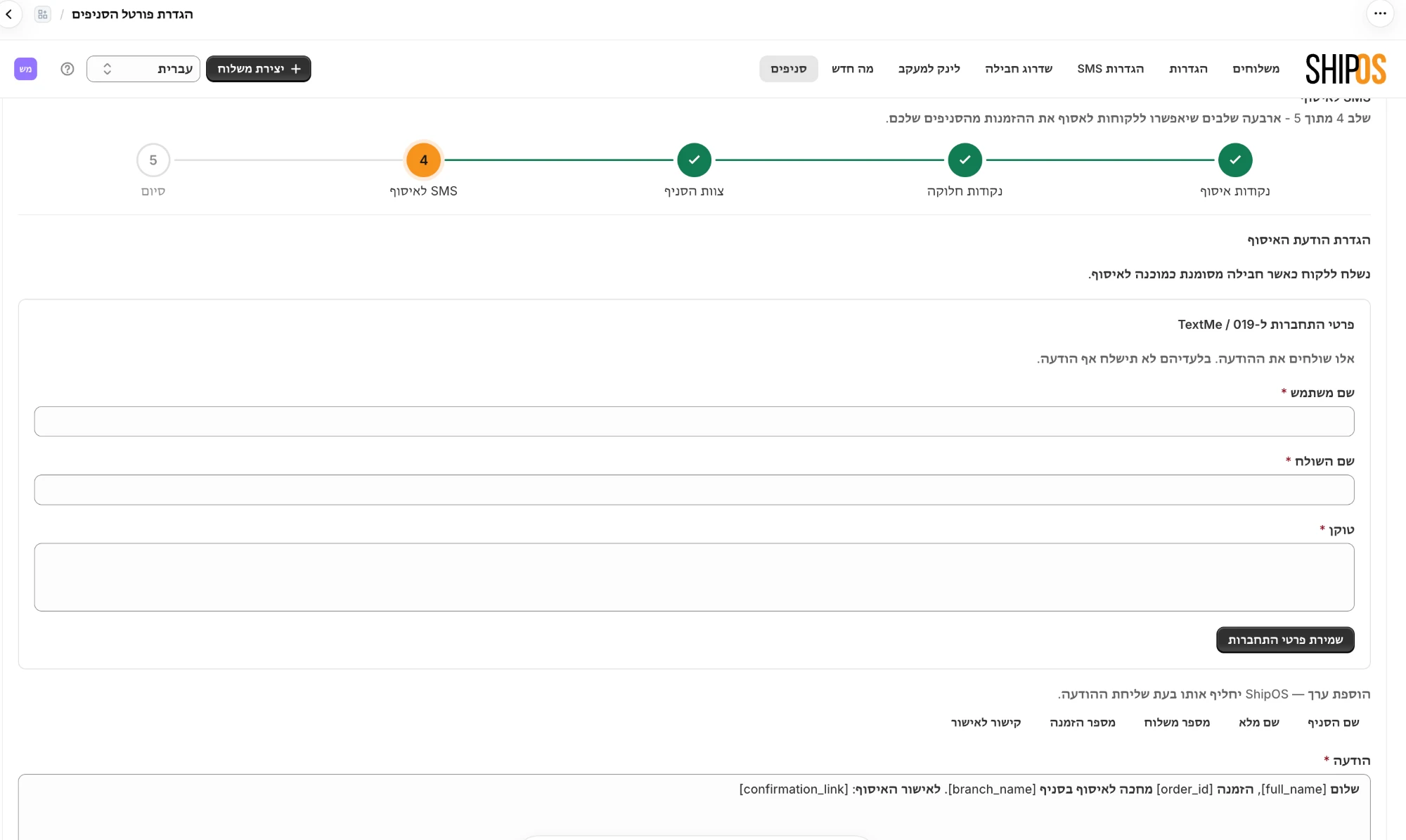This screenshot has width=1406, height=840.
Task: Click the purple user avatar badge
Action: [x=25, y=69]
